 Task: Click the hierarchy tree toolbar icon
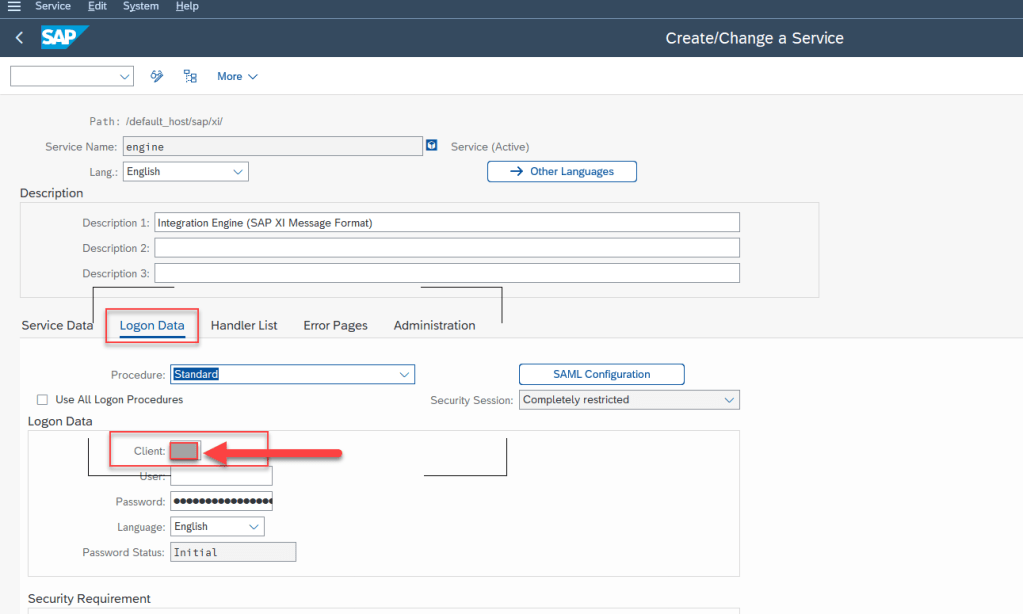click(190, 76)
